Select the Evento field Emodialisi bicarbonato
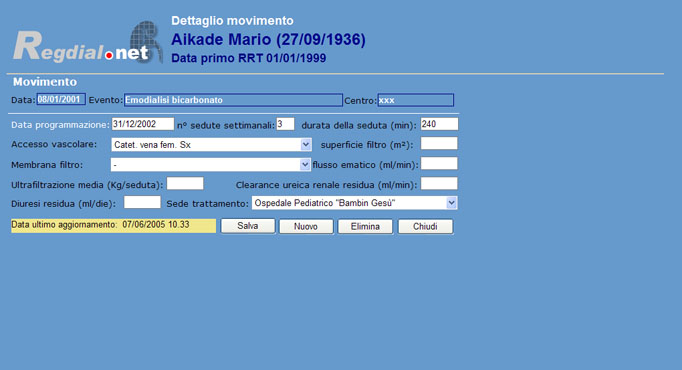Viewport: 682px width, 370px height. pos(233,100)
